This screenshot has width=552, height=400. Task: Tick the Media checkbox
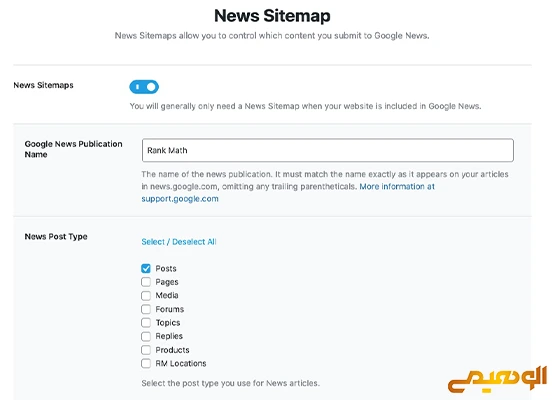tap(146, 295)
